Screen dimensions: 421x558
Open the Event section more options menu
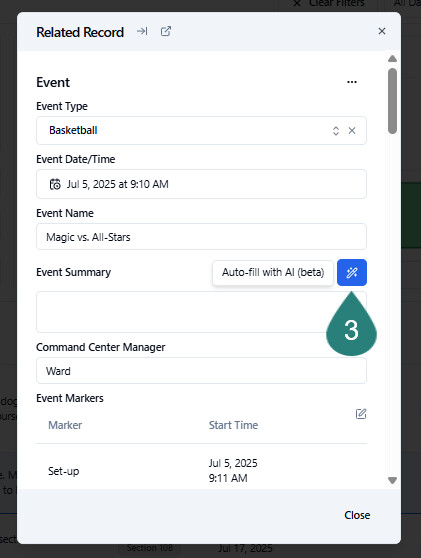352,82
